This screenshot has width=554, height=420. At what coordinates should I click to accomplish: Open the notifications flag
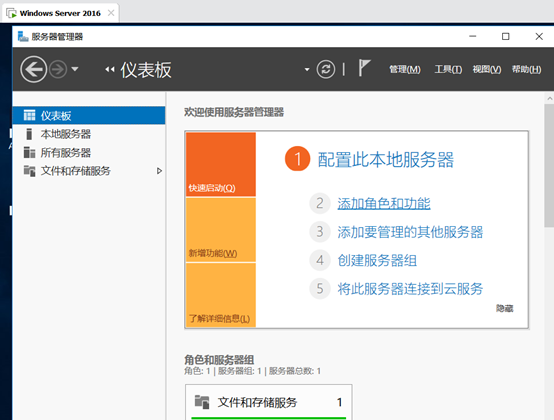(x=364, y=68)
